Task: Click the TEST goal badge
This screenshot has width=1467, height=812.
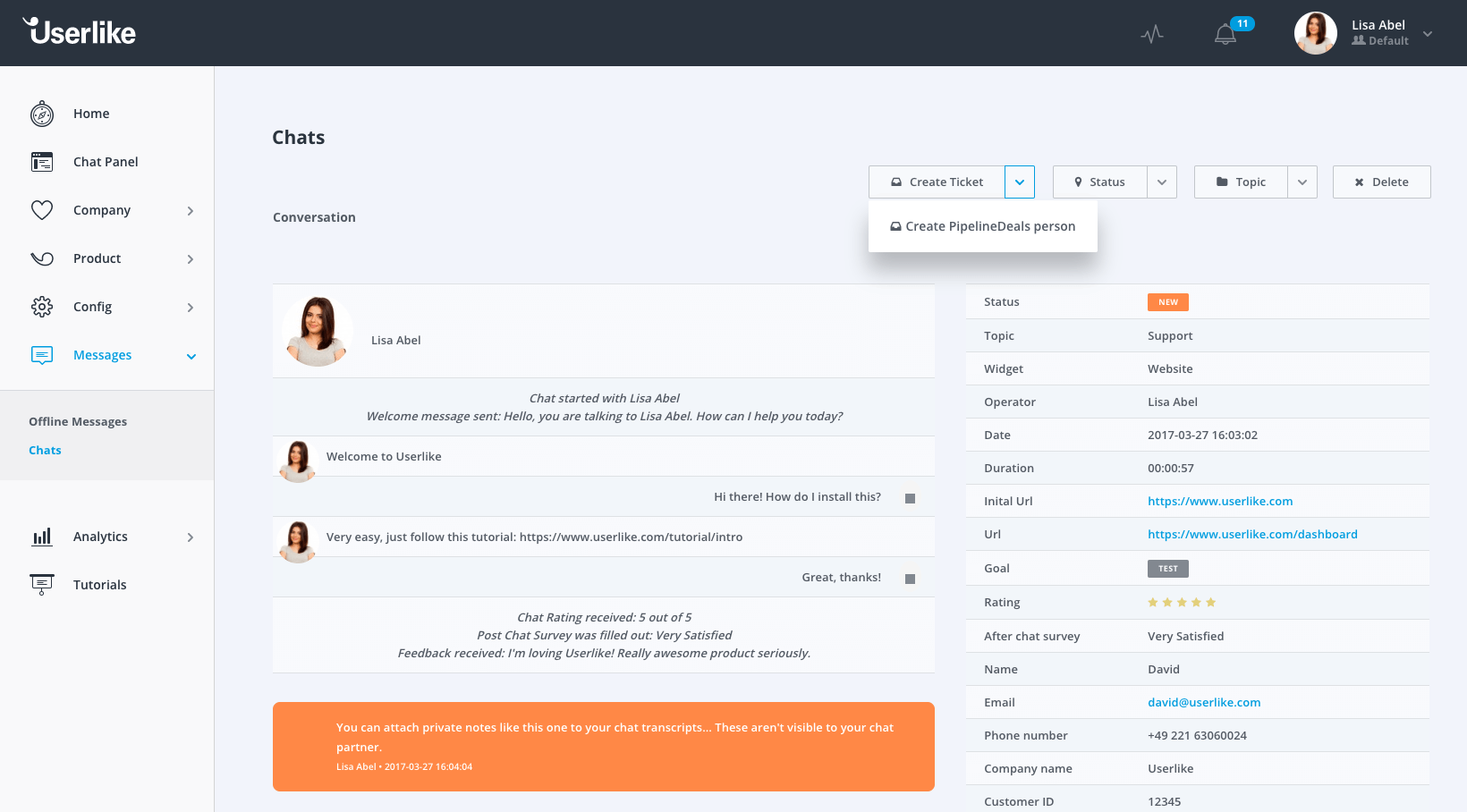Action: click(1168, 569)
